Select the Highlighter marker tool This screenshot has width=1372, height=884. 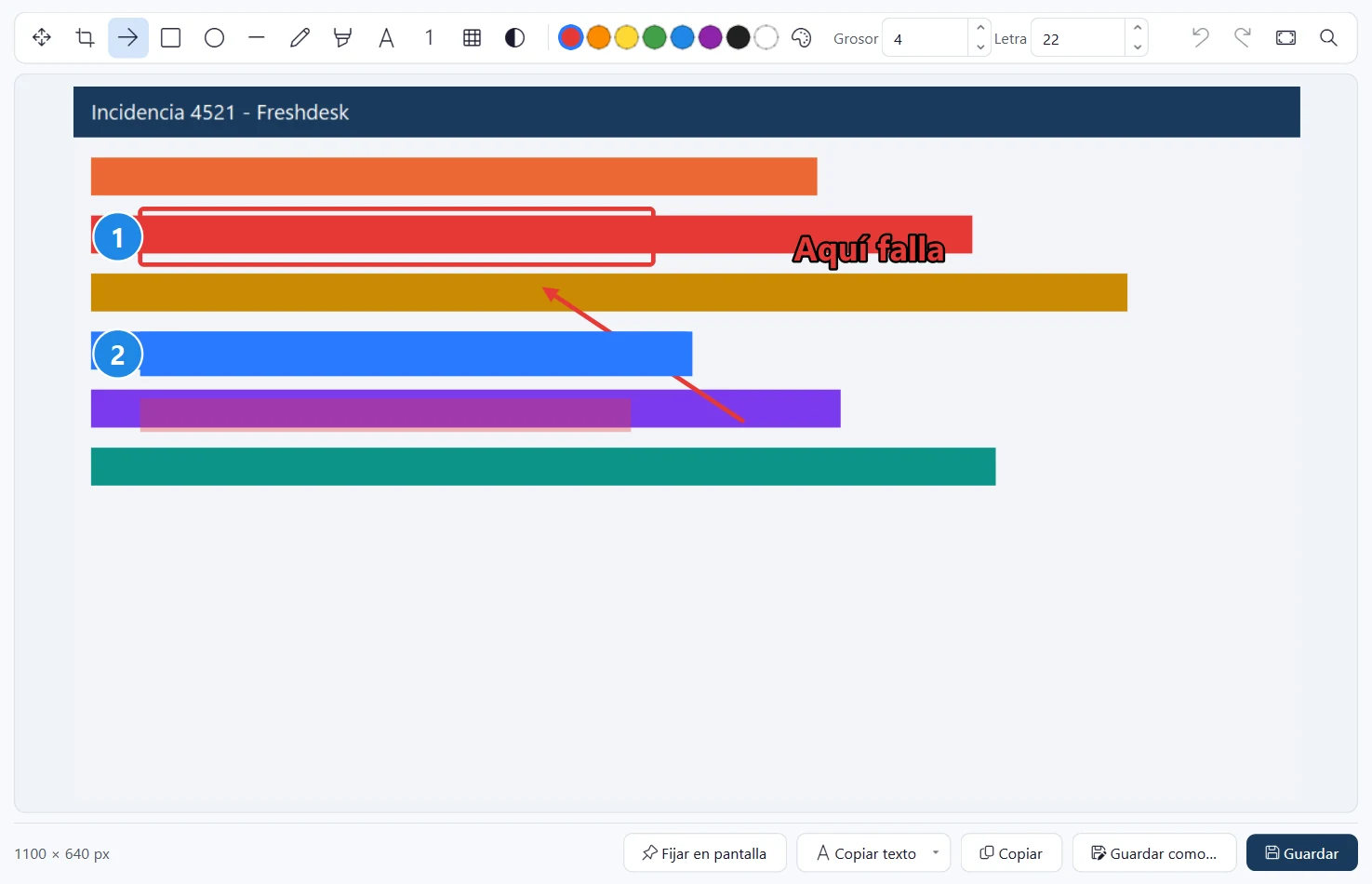coord(343,38)
